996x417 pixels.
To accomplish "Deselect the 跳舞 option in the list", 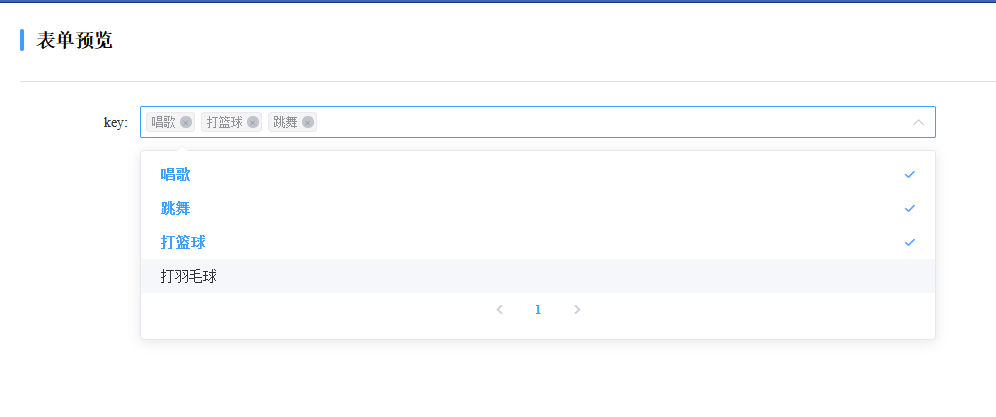I will (x=537, y=208).
